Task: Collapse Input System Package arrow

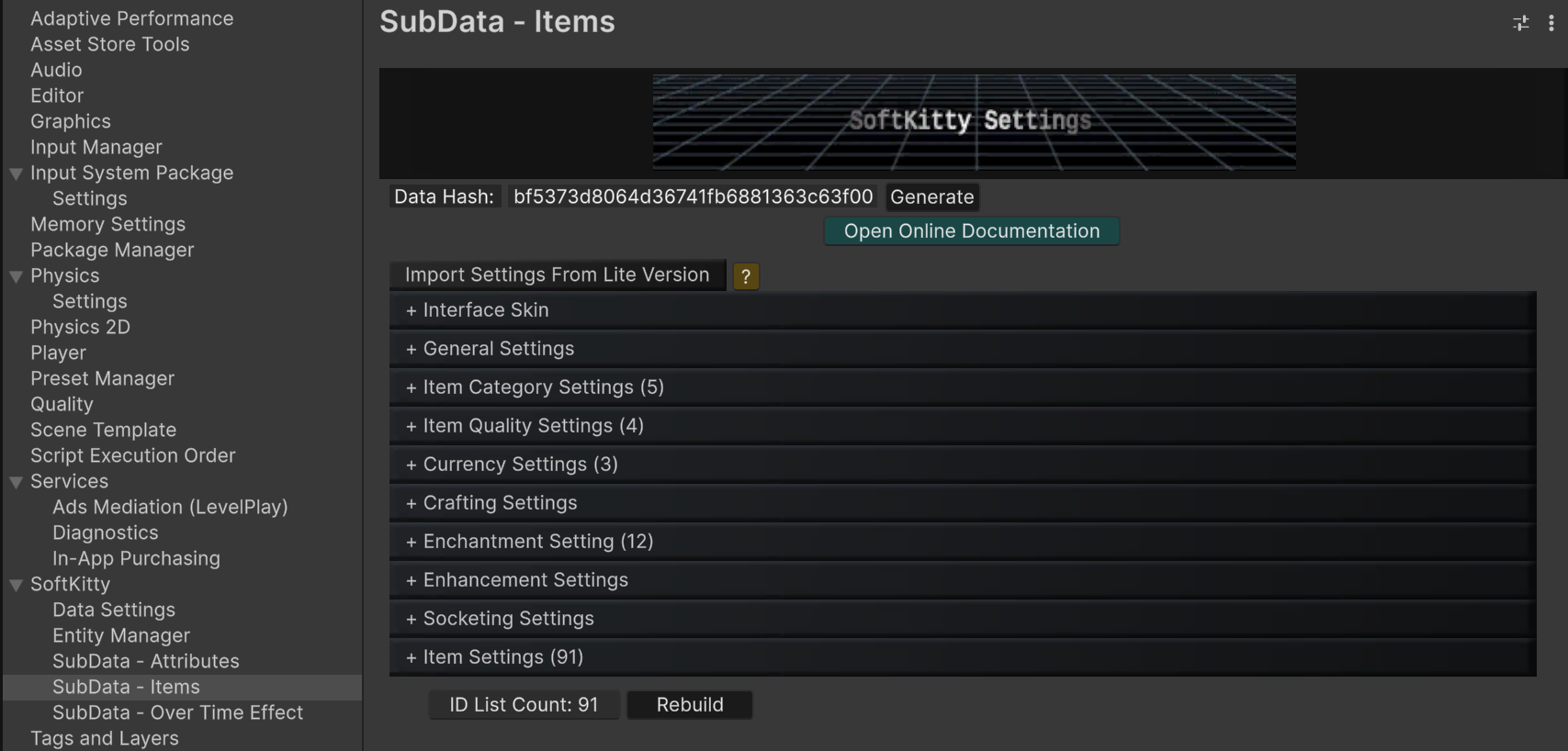Action: (16, 174)
